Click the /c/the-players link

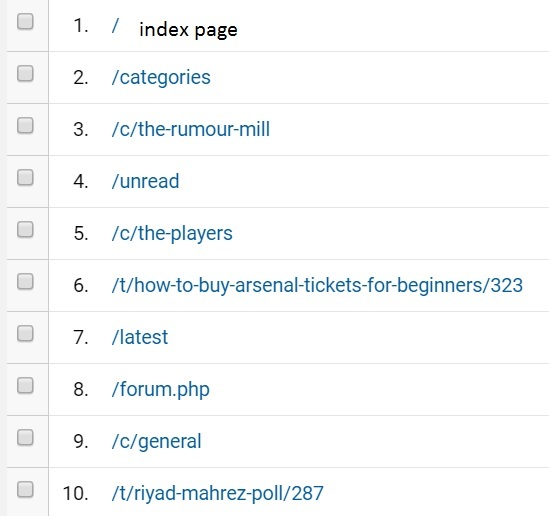point(172,234)
